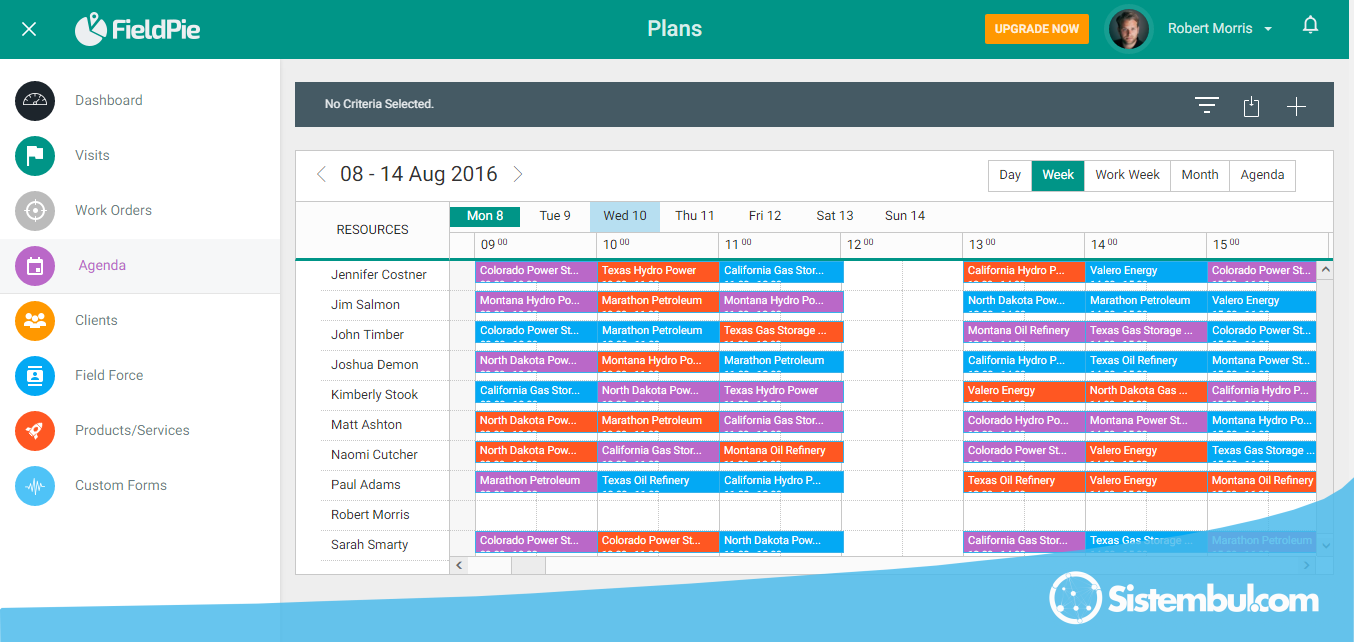The image size is (1354, 642).
Task: Open Sarah Smarty's 11:00 North Dakota appointment
Action: point(782,541)
